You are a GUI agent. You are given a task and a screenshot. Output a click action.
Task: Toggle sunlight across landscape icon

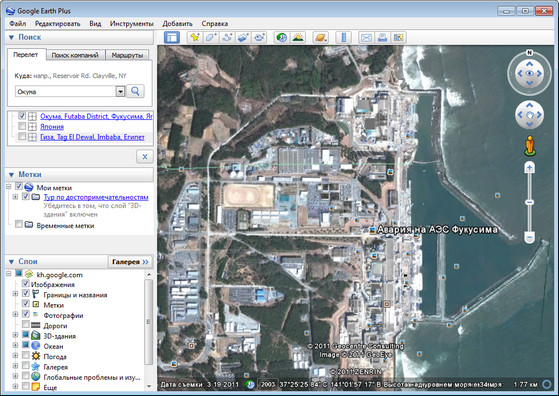(x=298, y=37)
